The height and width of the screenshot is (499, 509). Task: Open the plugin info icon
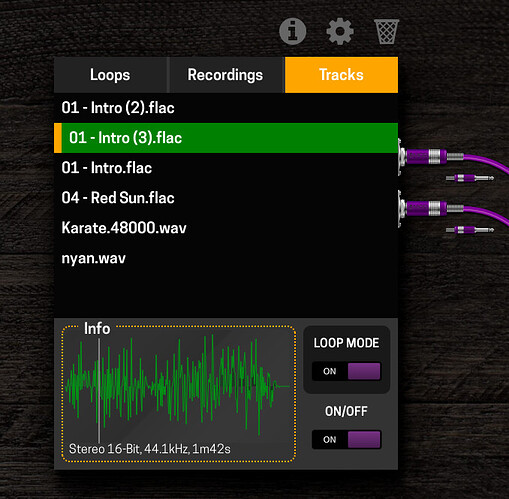pyautogui.click(x=292, y=32)
